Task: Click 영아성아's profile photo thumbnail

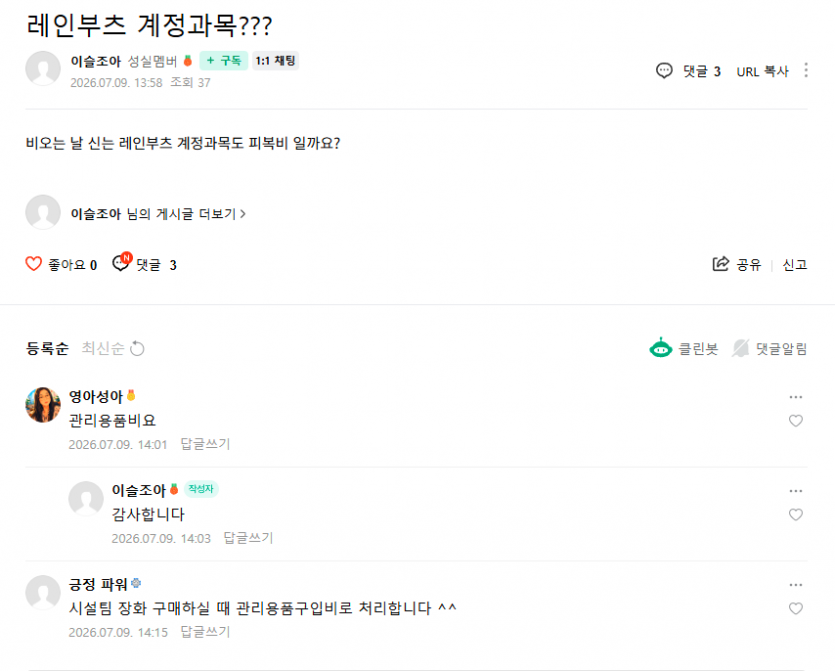Action: (x=43, y=405)
